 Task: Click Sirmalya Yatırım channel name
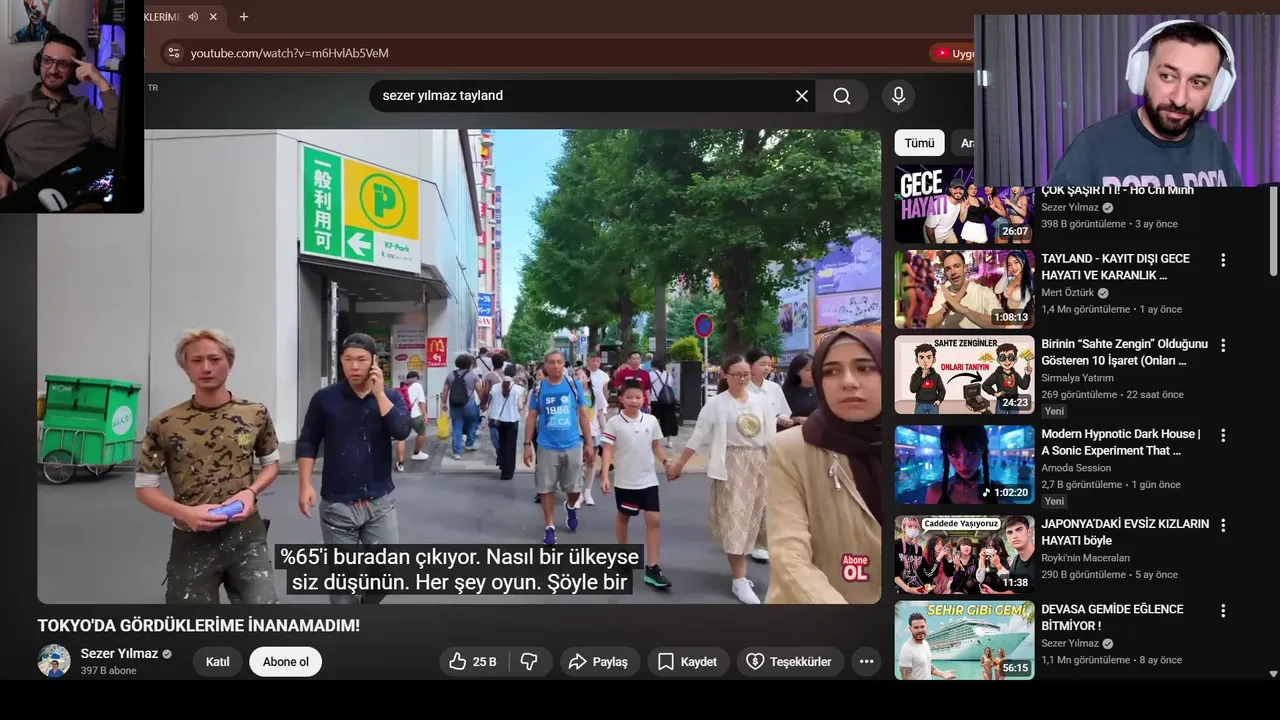tap(1077, 378)
